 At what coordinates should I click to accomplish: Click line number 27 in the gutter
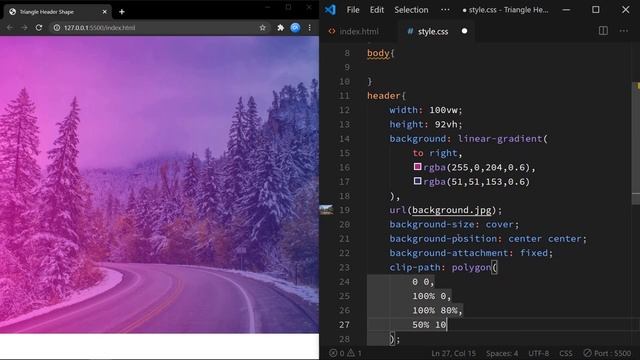click(344, 325)
